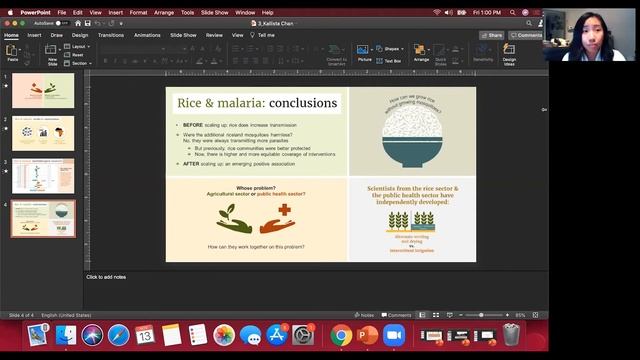The height and width of the screenshot is (360, 640).
Task: Toggle Comments pane in status bar
Action: pyautogui.click(x=396, y=315)
